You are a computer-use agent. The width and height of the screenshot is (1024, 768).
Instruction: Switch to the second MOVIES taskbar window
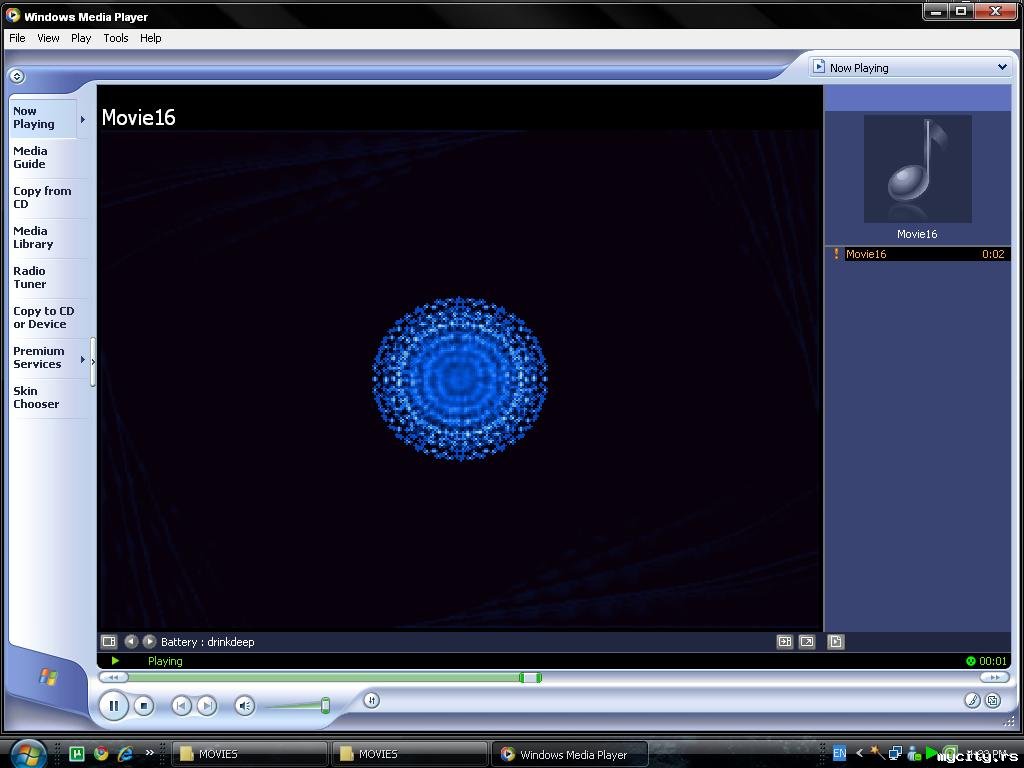(409, 754)
